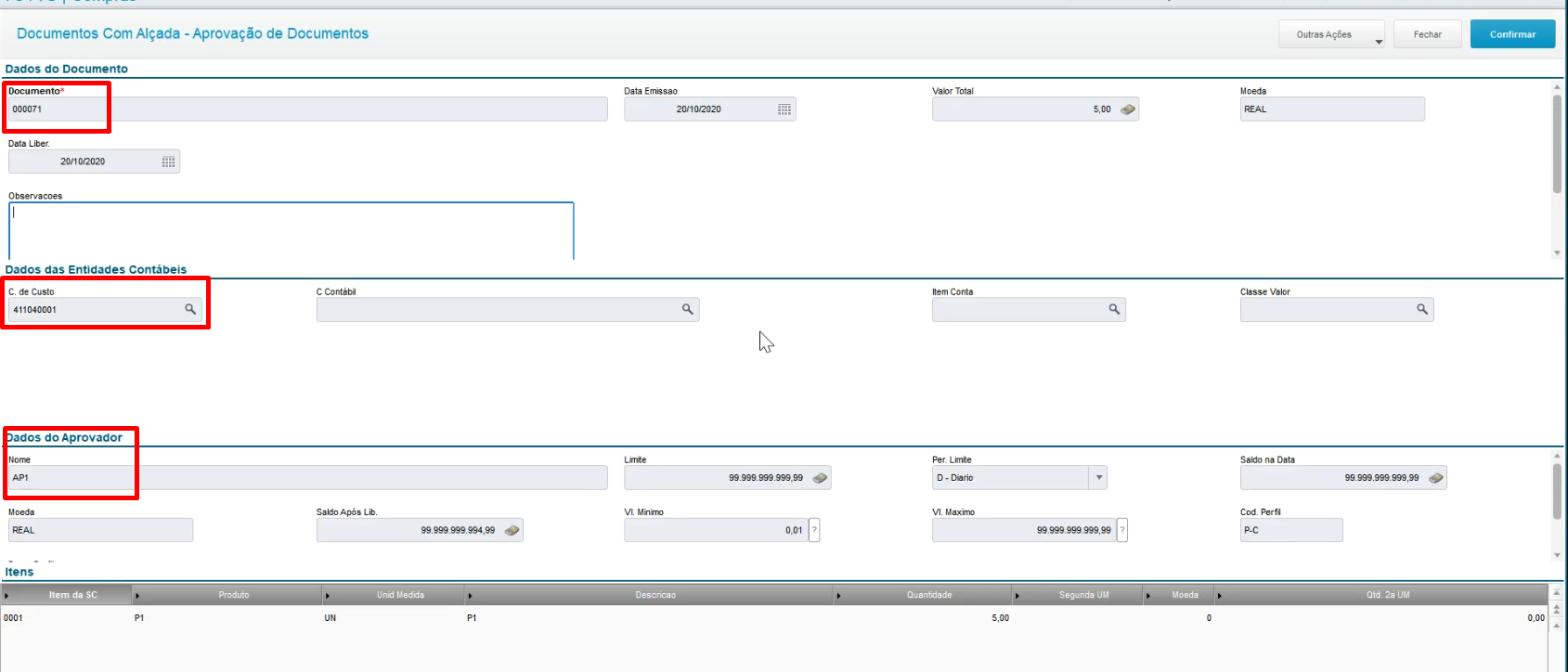
Task: Focus the Observacoes text area
Action: click(292, 230)
